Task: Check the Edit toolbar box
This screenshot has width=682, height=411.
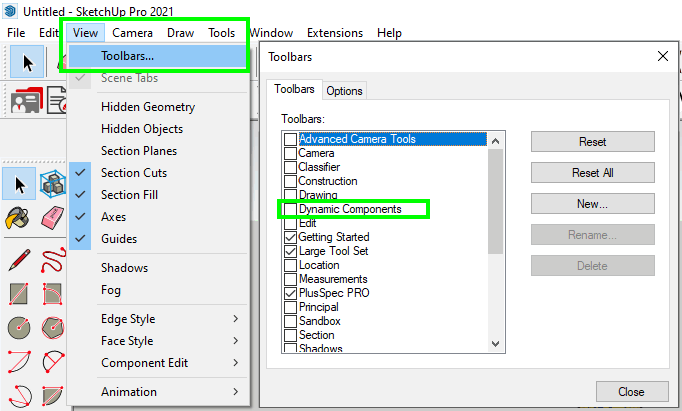Action: click(x=290, y=223)
